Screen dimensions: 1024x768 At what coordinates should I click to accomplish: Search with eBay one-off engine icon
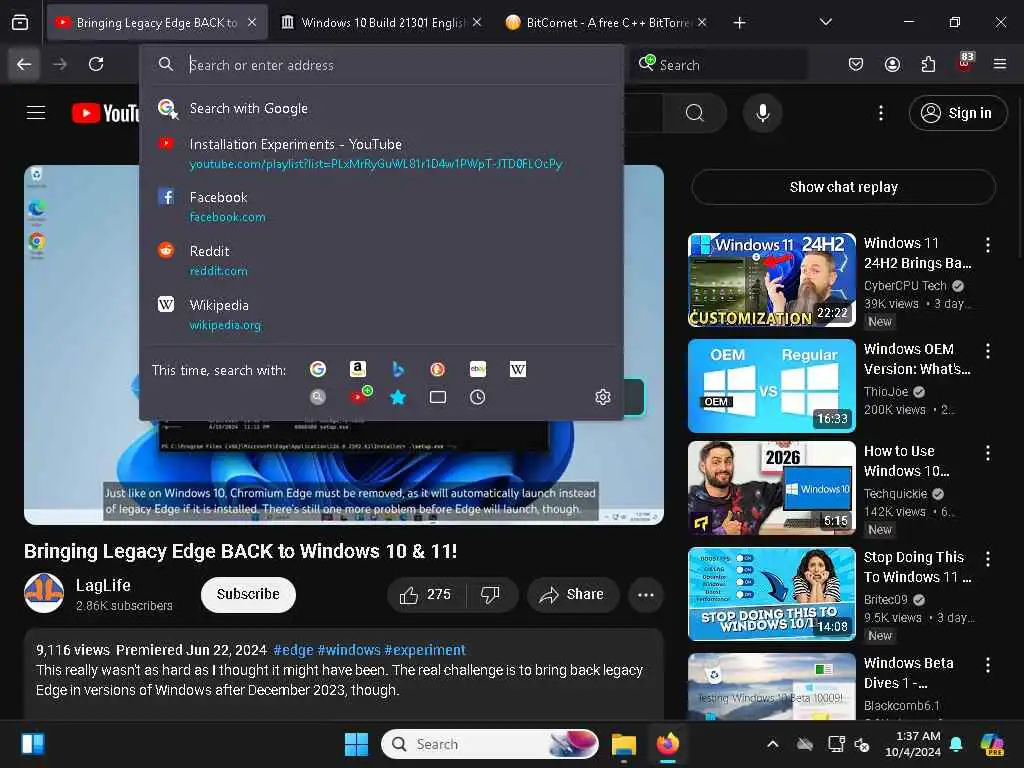pyautogui.click(x=478, y=370)
